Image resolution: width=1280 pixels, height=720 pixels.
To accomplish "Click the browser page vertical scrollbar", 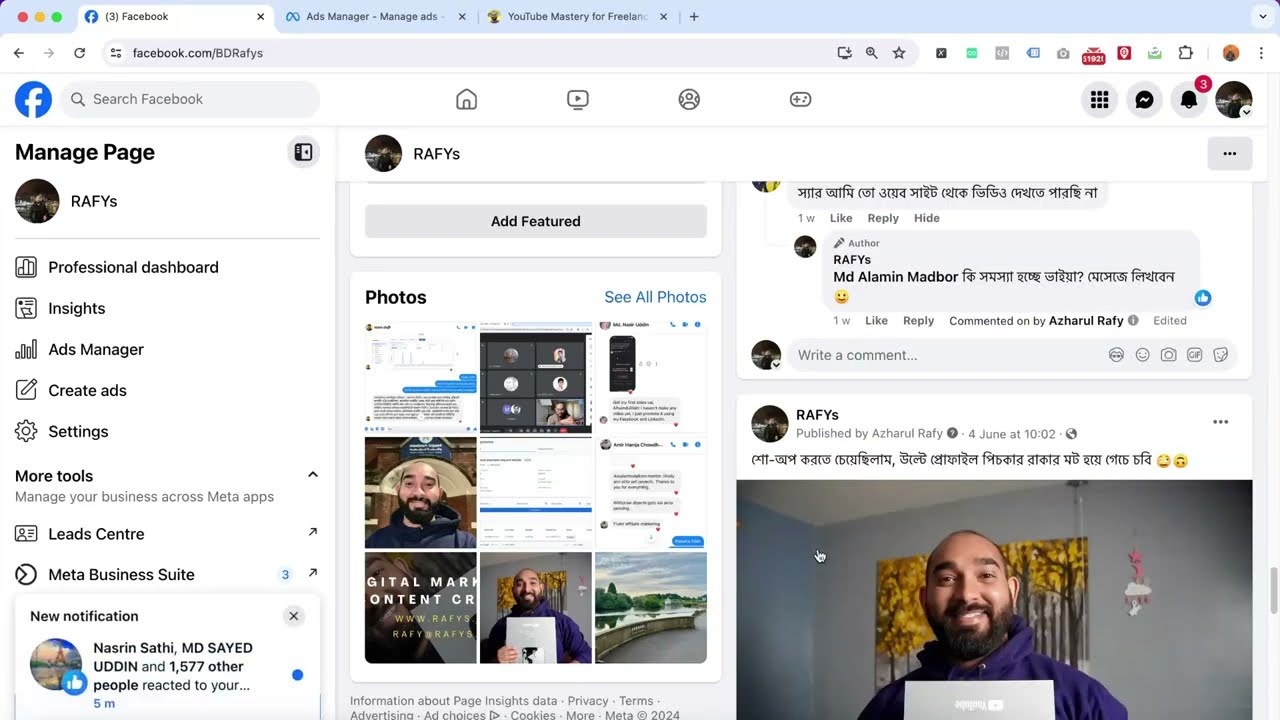I will tap(1273, 590).
